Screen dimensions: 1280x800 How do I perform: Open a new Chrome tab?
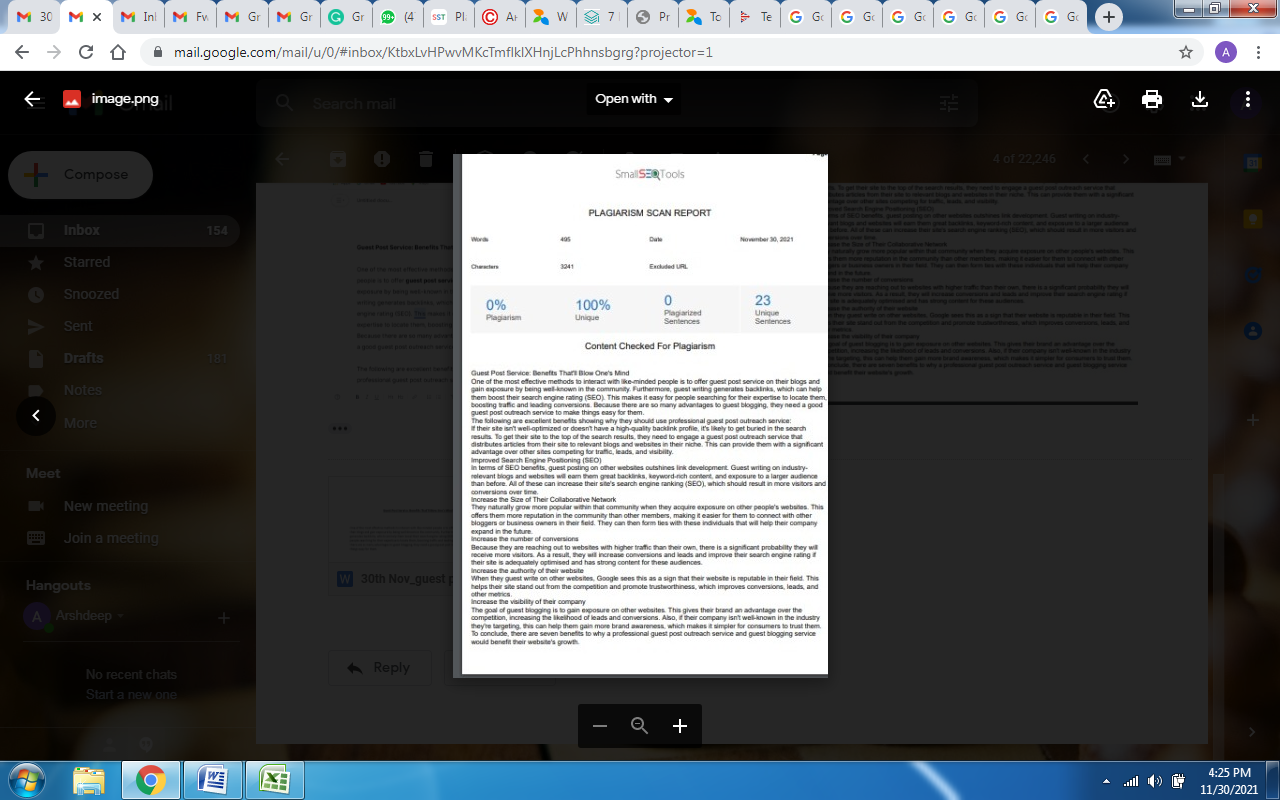[1109, 17]
